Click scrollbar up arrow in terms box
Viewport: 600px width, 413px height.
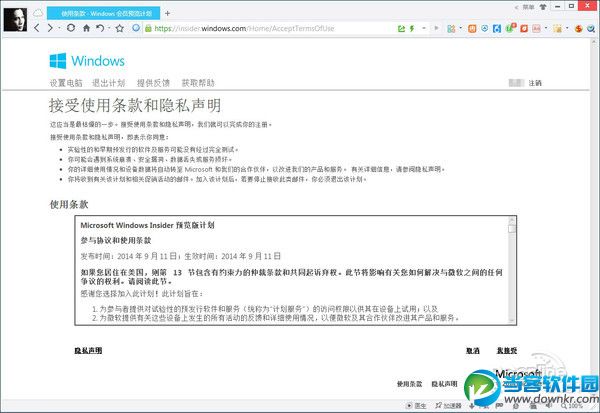512,220
